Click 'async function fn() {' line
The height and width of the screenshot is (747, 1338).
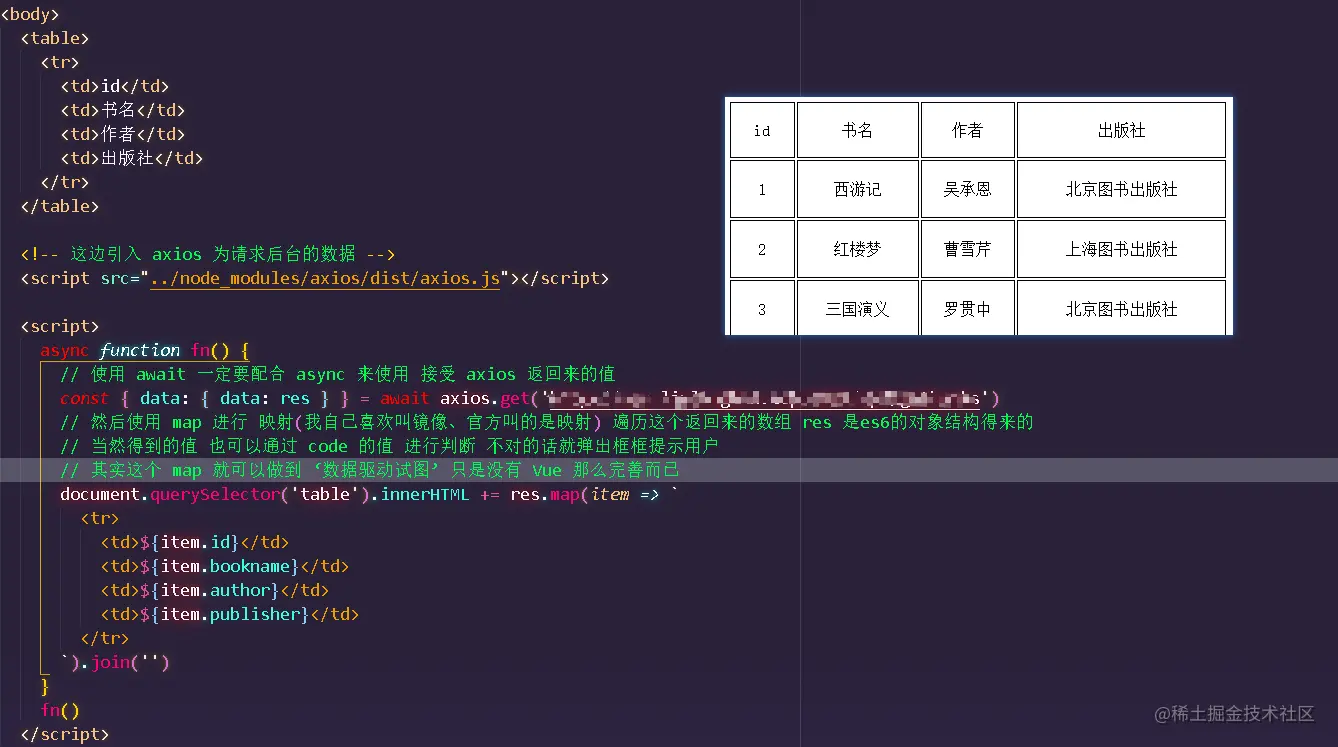tap(145, 350)
